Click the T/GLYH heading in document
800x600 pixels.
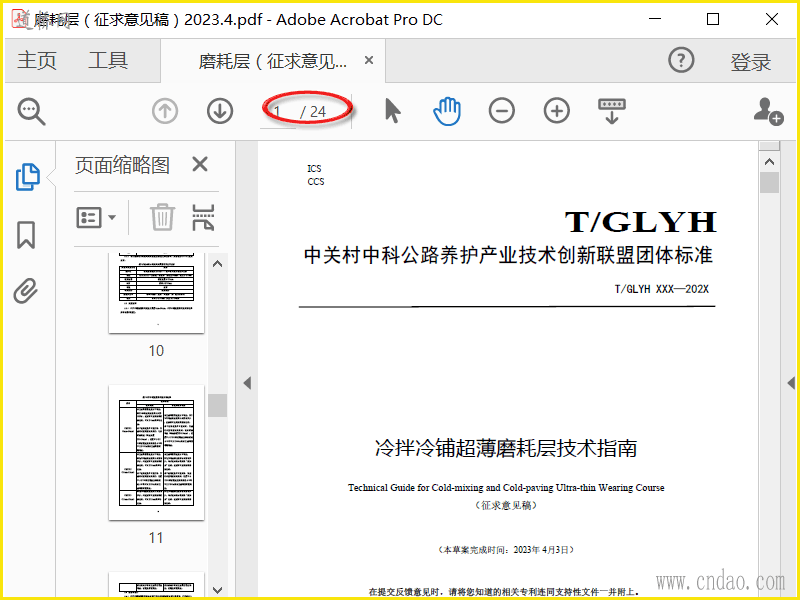(x=640, y=221)
